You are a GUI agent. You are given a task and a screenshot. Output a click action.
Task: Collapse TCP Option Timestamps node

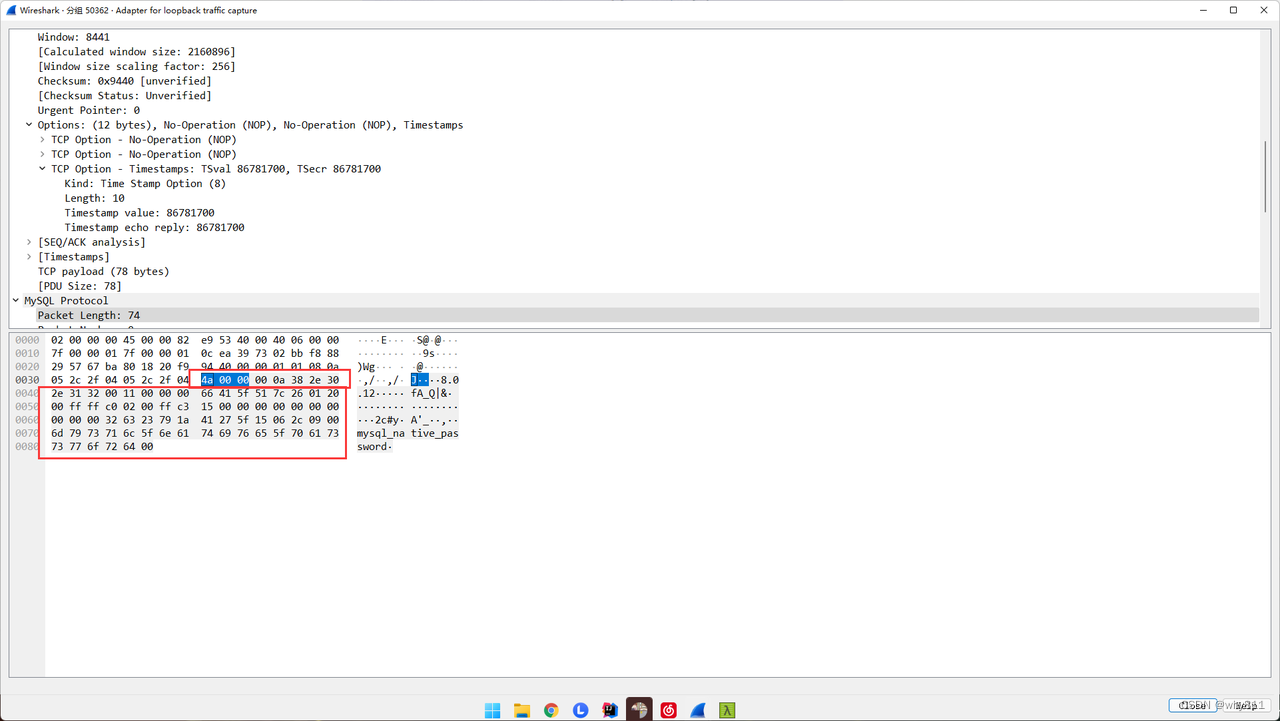42,169
